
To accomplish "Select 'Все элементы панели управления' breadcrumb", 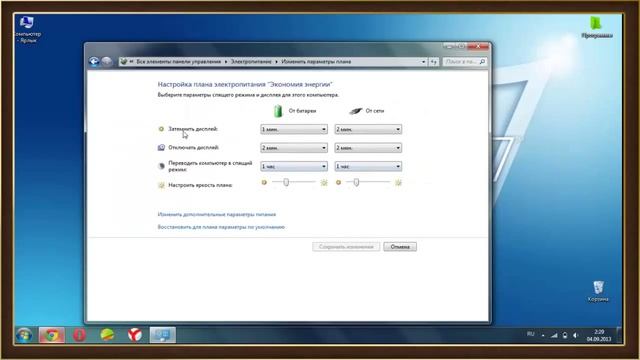I will 178,62.
